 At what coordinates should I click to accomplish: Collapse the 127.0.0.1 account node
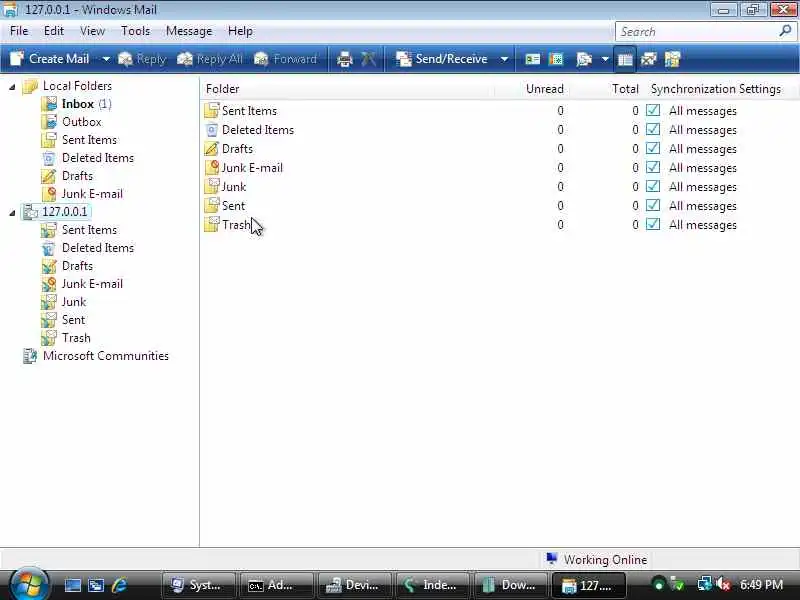pyautogui.click(x=12, y=213)
